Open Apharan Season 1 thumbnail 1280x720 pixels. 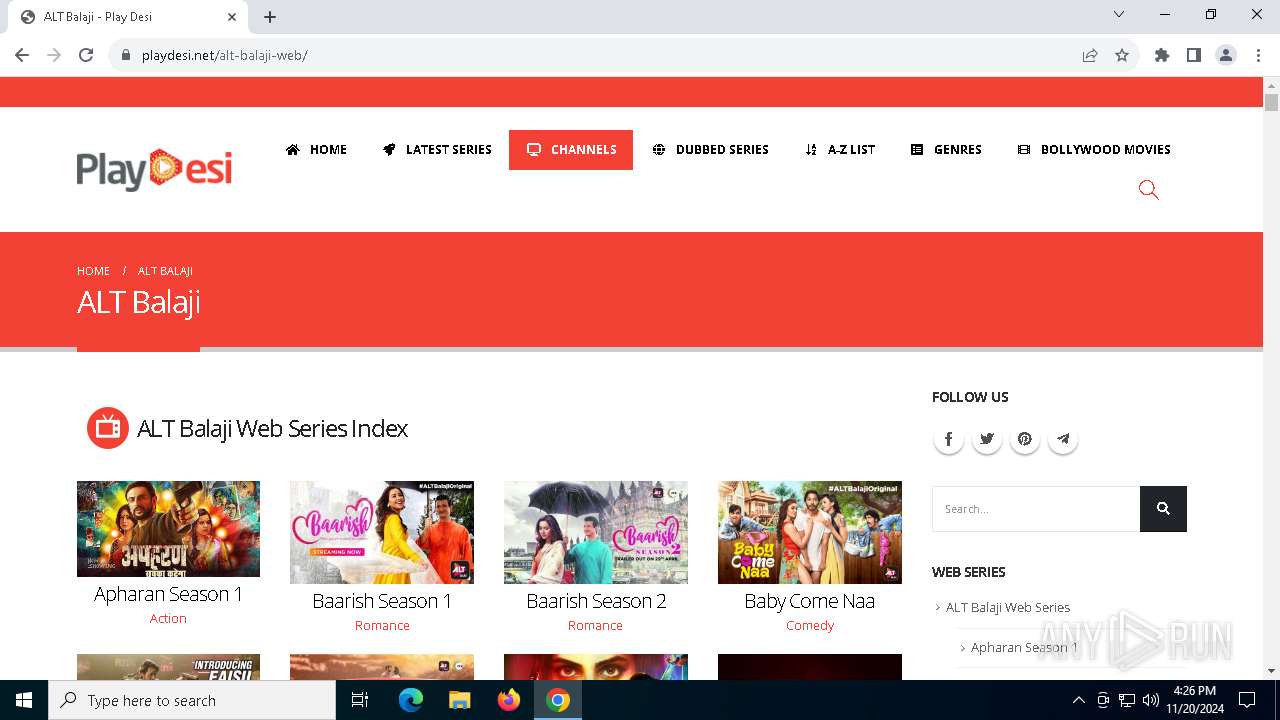pyautogui.click(x=168, y=529)
